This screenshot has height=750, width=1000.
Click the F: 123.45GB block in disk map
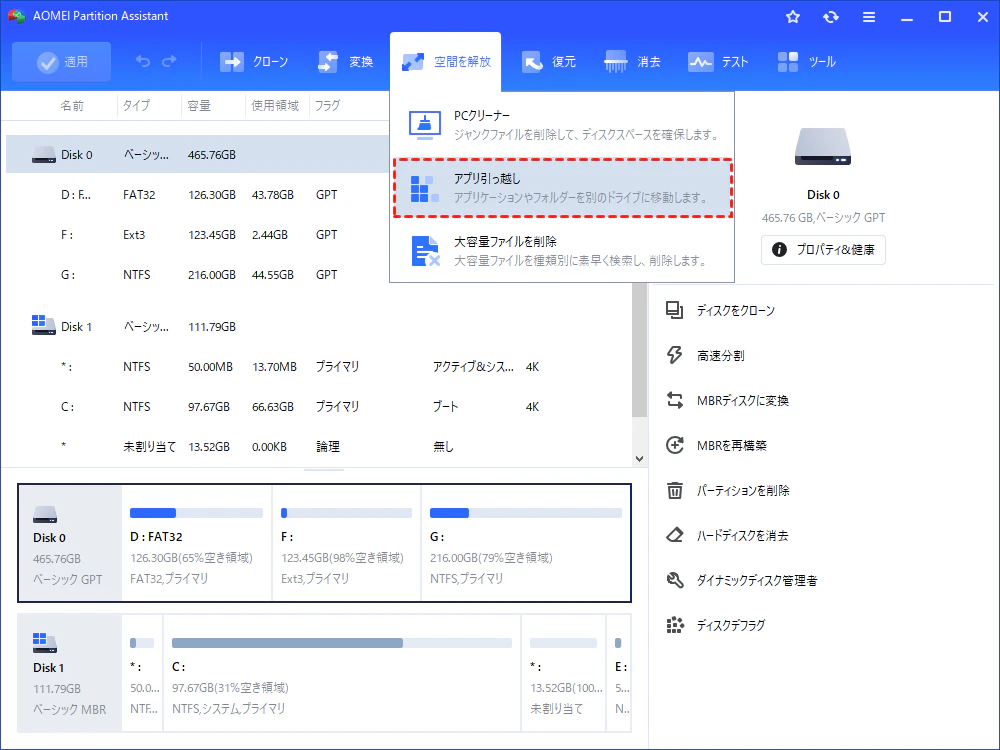click(x=346, y=543)
